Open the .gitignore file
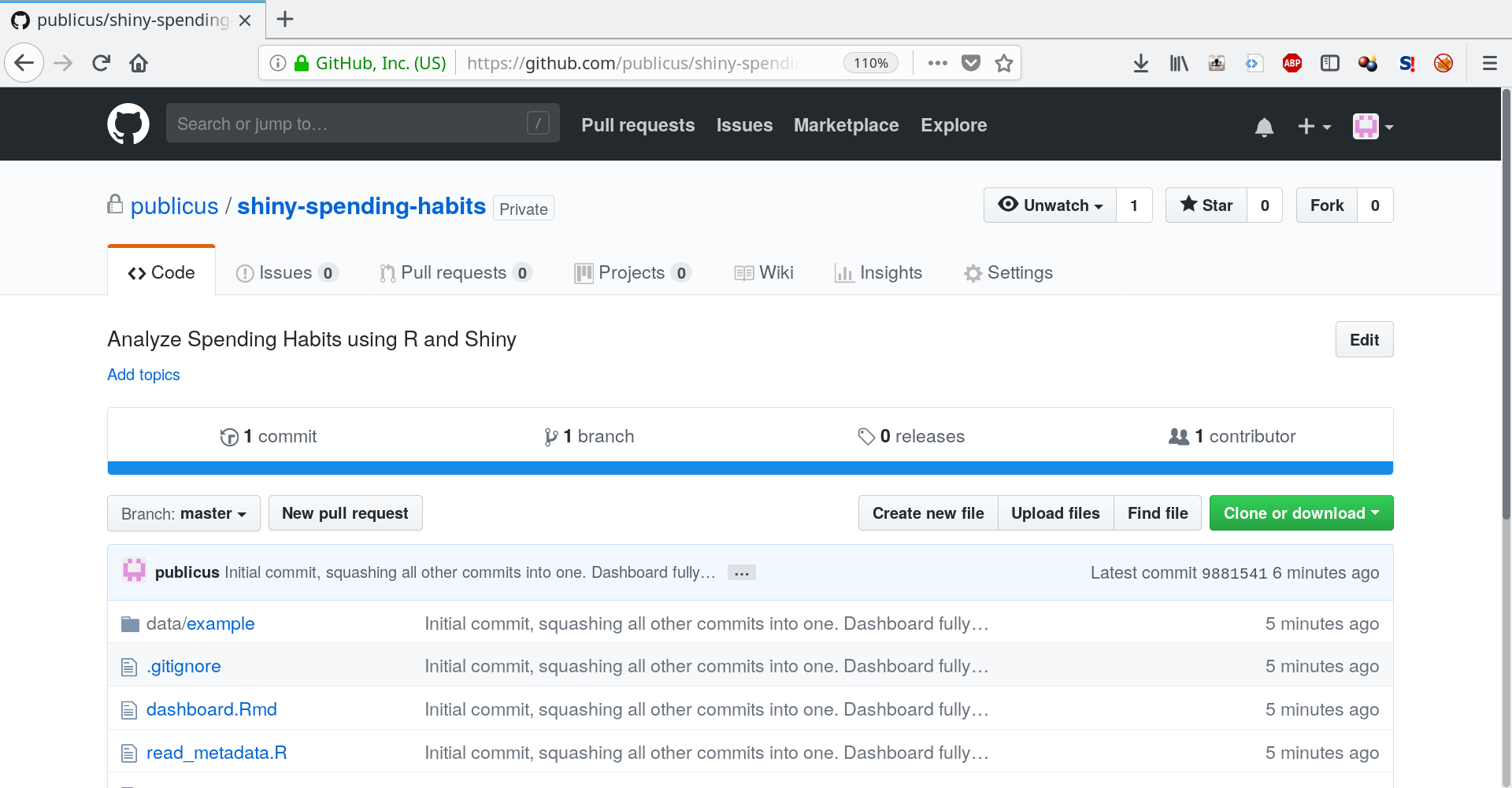Screen dimensions: 1512x788 [183, 667]
